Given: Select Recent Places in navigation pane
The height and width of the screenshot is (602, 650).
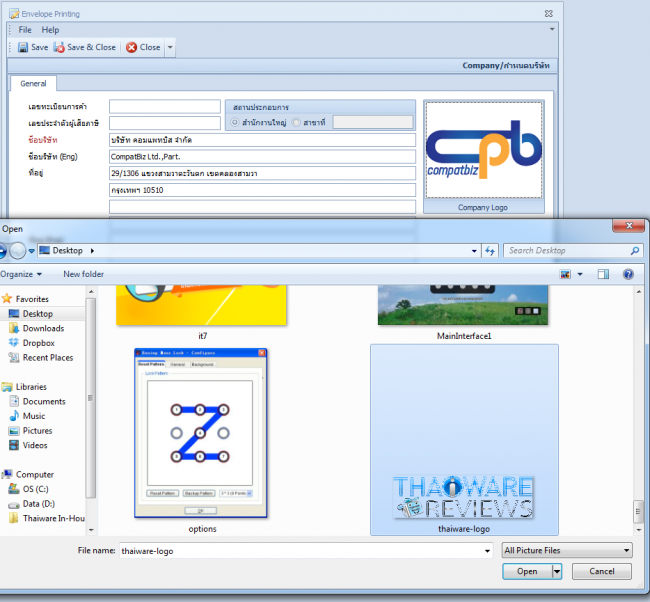Looking at the screenshot, I should pyautogui.click(x=48, y=357).
